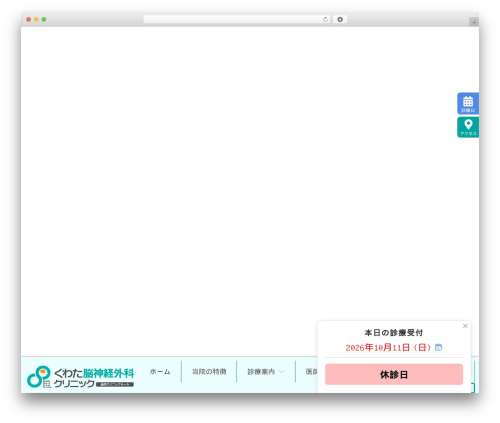
Task: Open the 診療日 calendar side button
Action: 468,103
